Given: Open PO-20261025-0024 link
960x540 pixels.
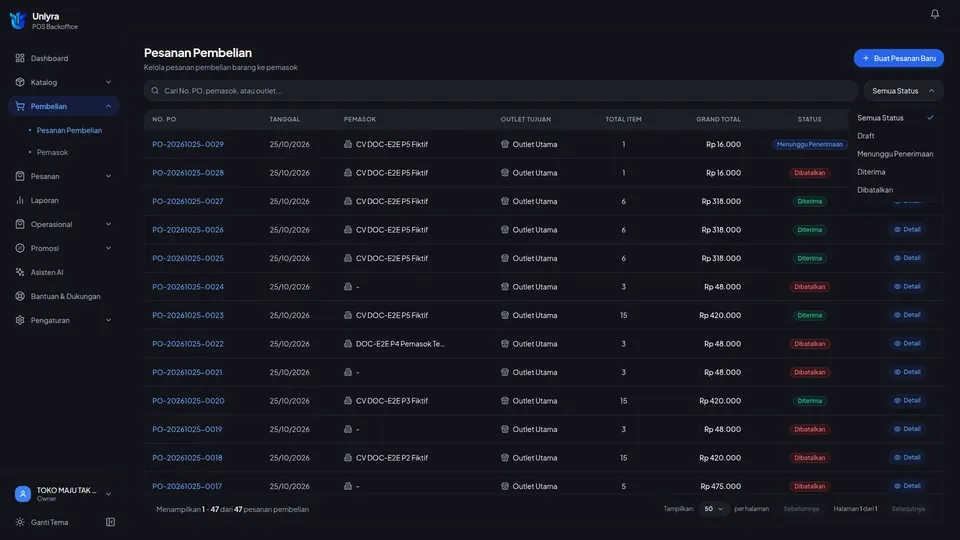Looking at the screenshot, I should tap(188, 287).
